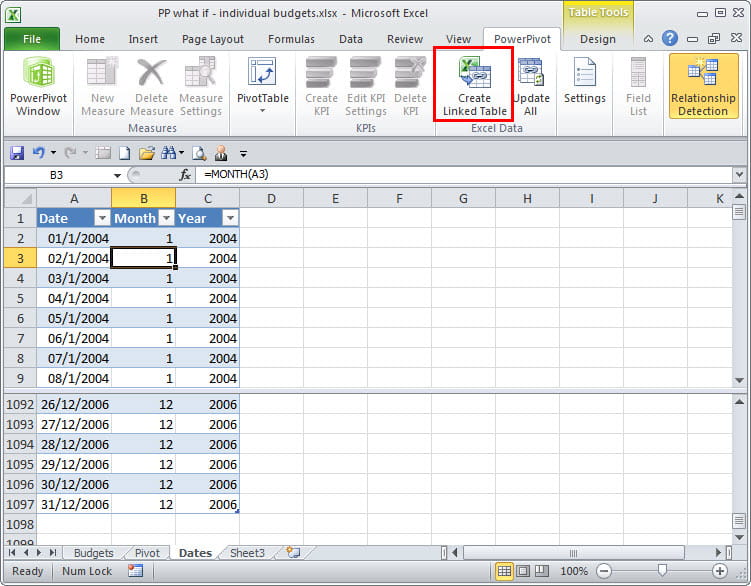Click the zoom slider handle
751x586 pixels.
pos(661,571)
